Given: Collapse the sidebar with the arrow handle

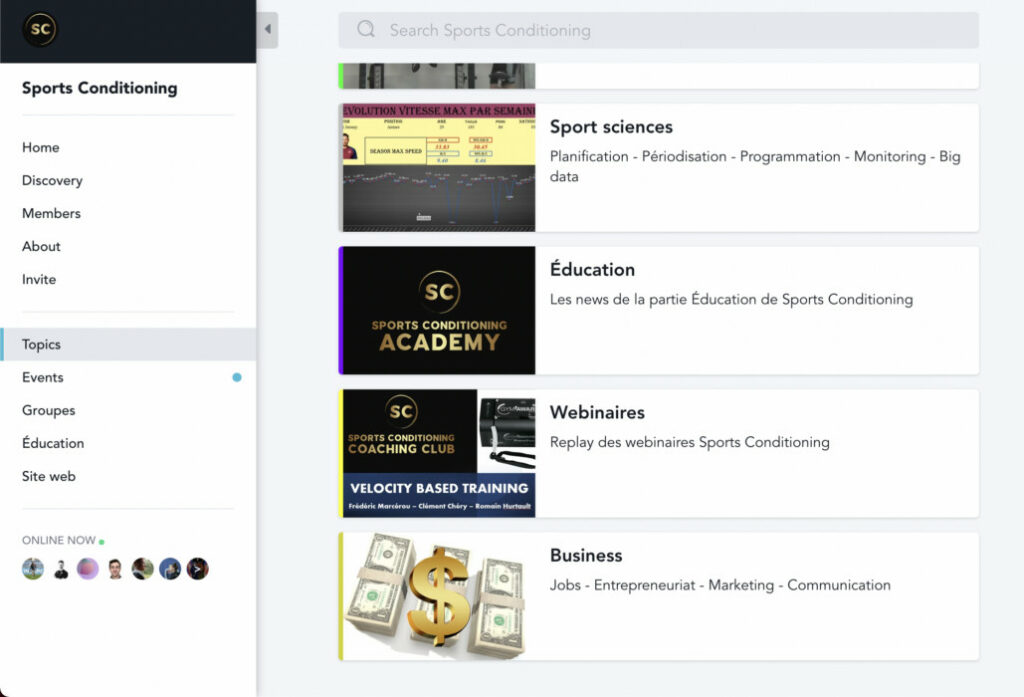Looking at the screenshot, I should click(x=267, y=30).
